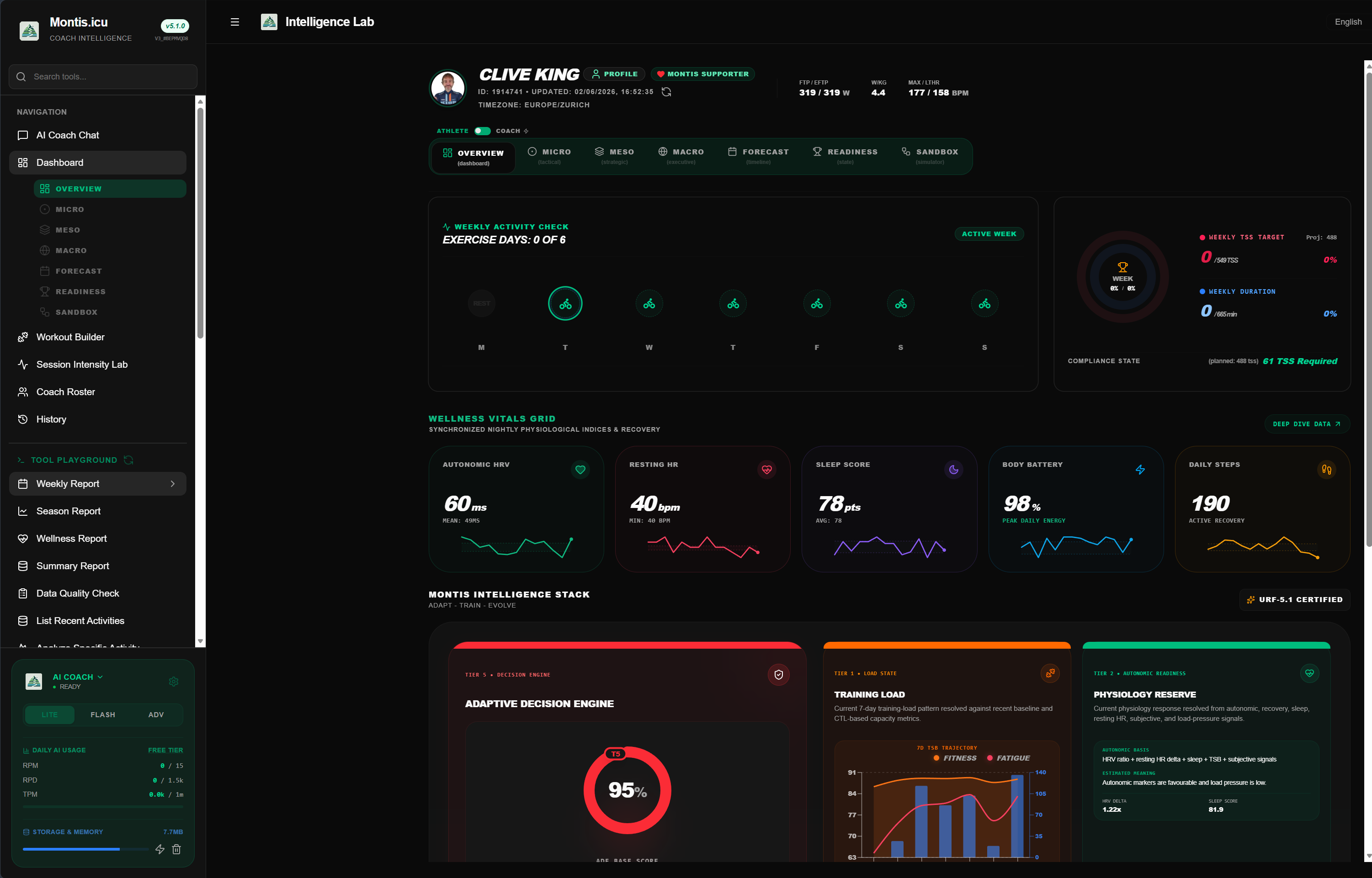Select FLASH AI coach mode
This screenshot has height=878, width=1372.
click(x=103, y=714)
